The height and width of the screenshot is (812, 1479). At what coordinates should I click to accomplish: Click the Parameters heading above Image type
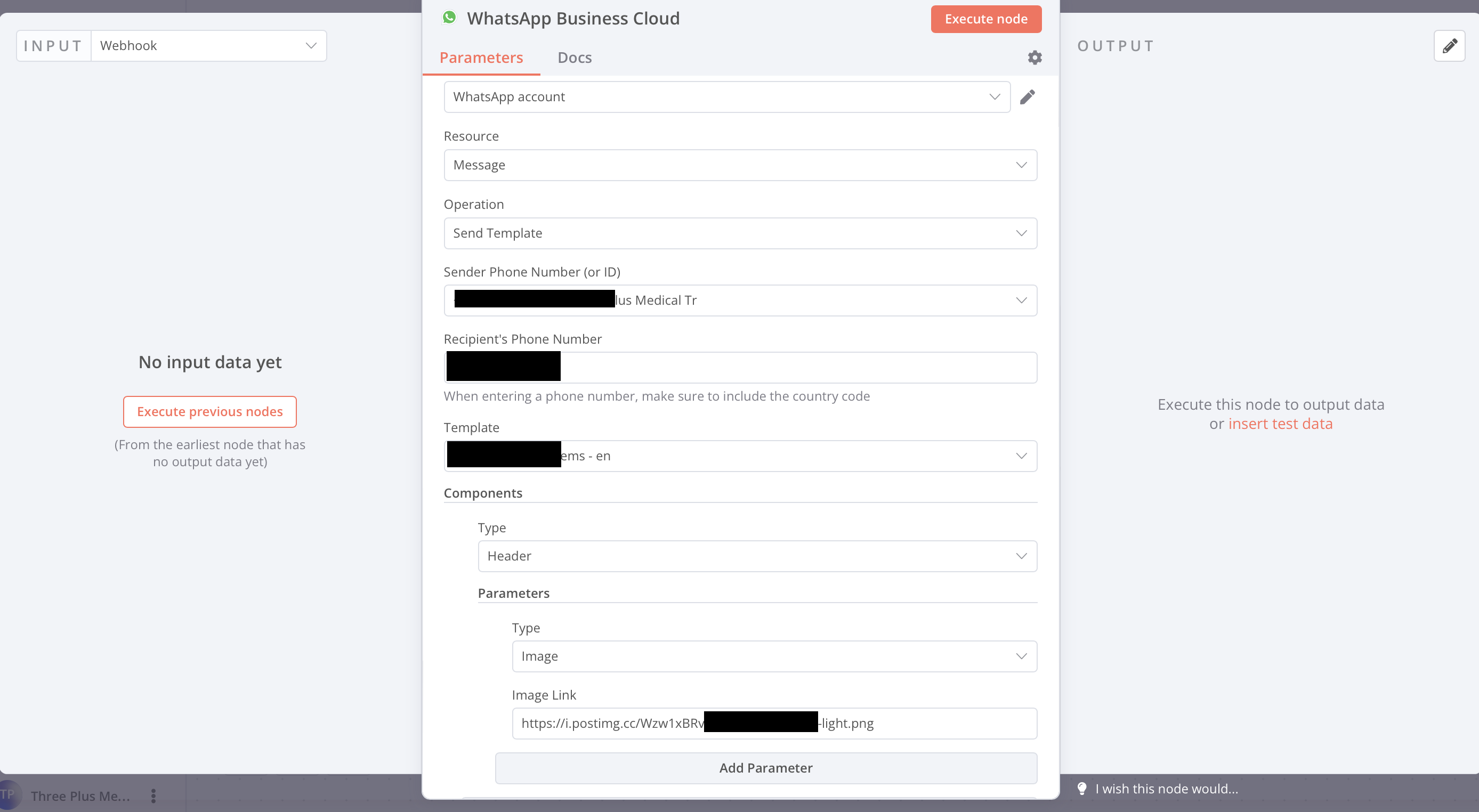coord(513,594)
